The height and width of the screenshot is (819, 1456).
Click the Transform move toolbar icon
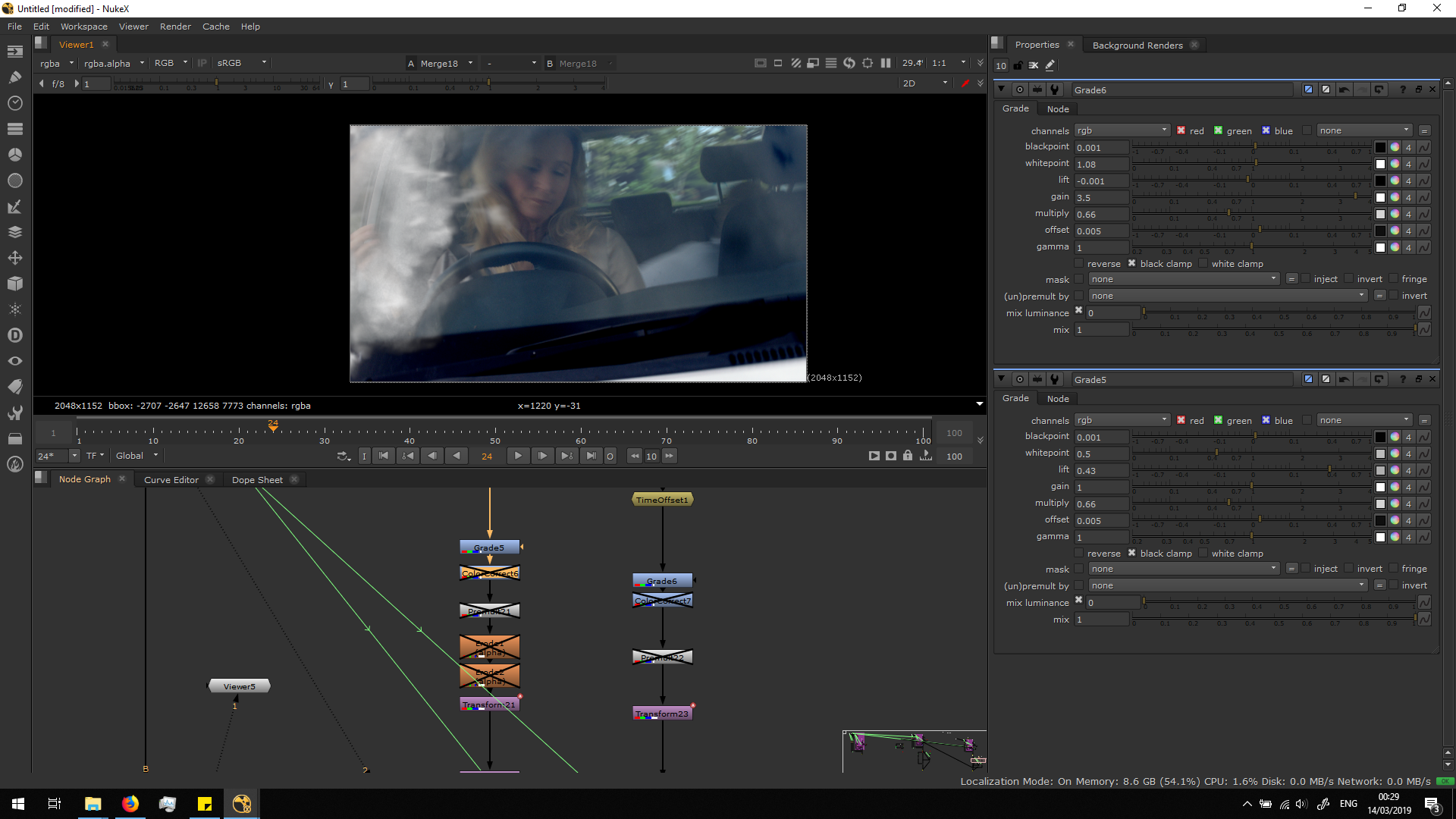15,258
